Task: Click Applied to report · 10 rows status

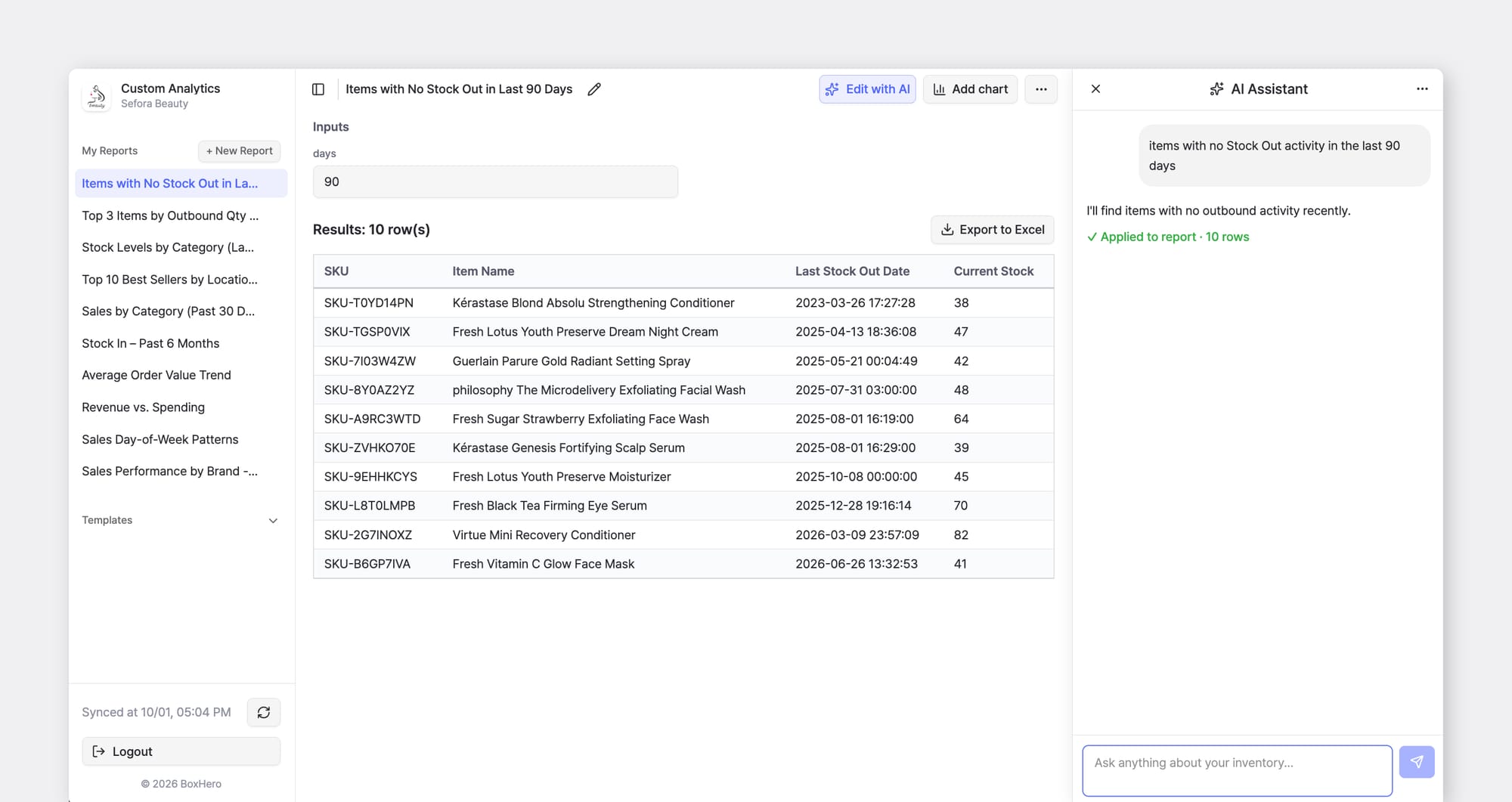Action: coord(1168,237)
